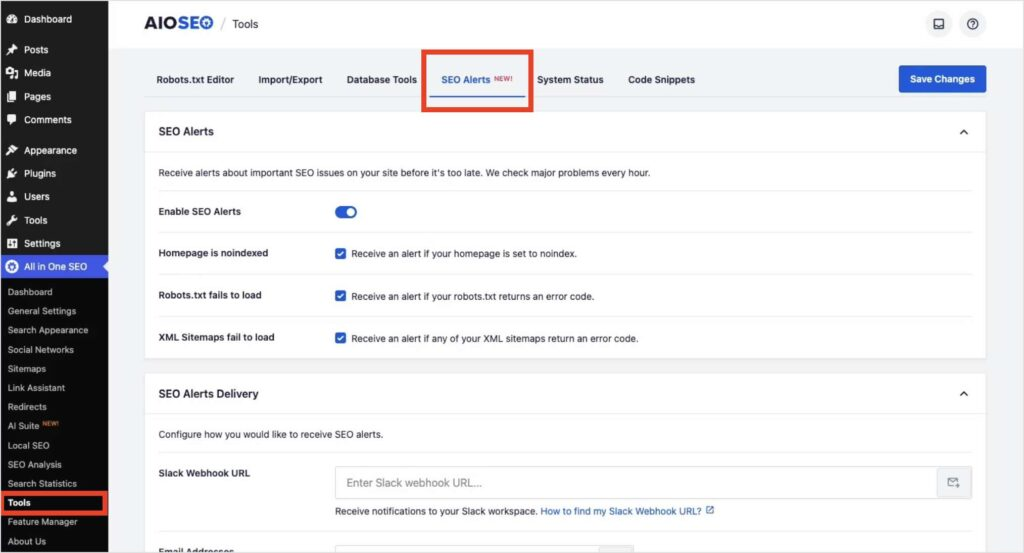
Task: Open the help question mark icon
Action: pos(972,24)
